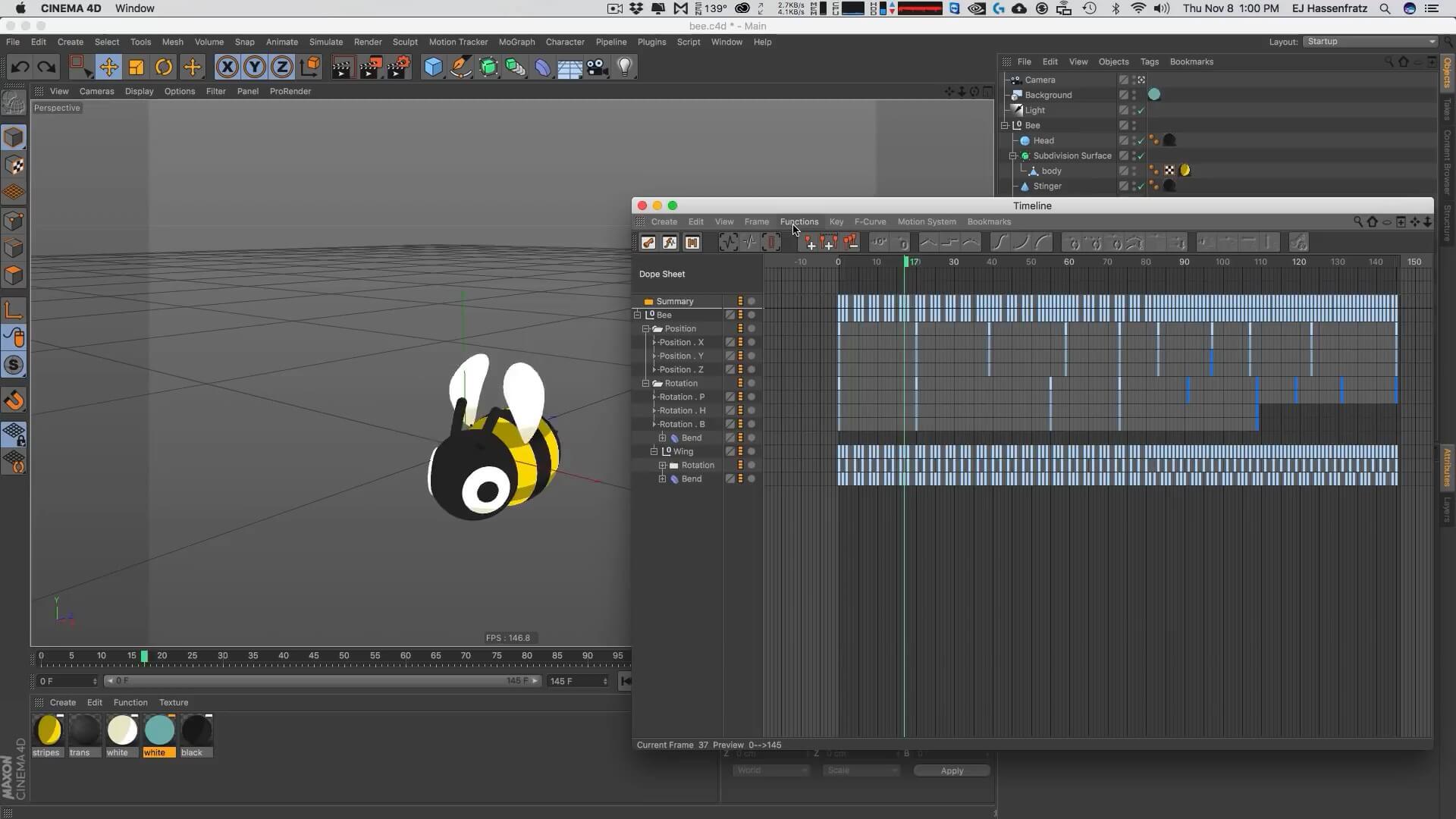1456x819 pixels.
Task: Click the Light bulb icon
Action: 625,67
